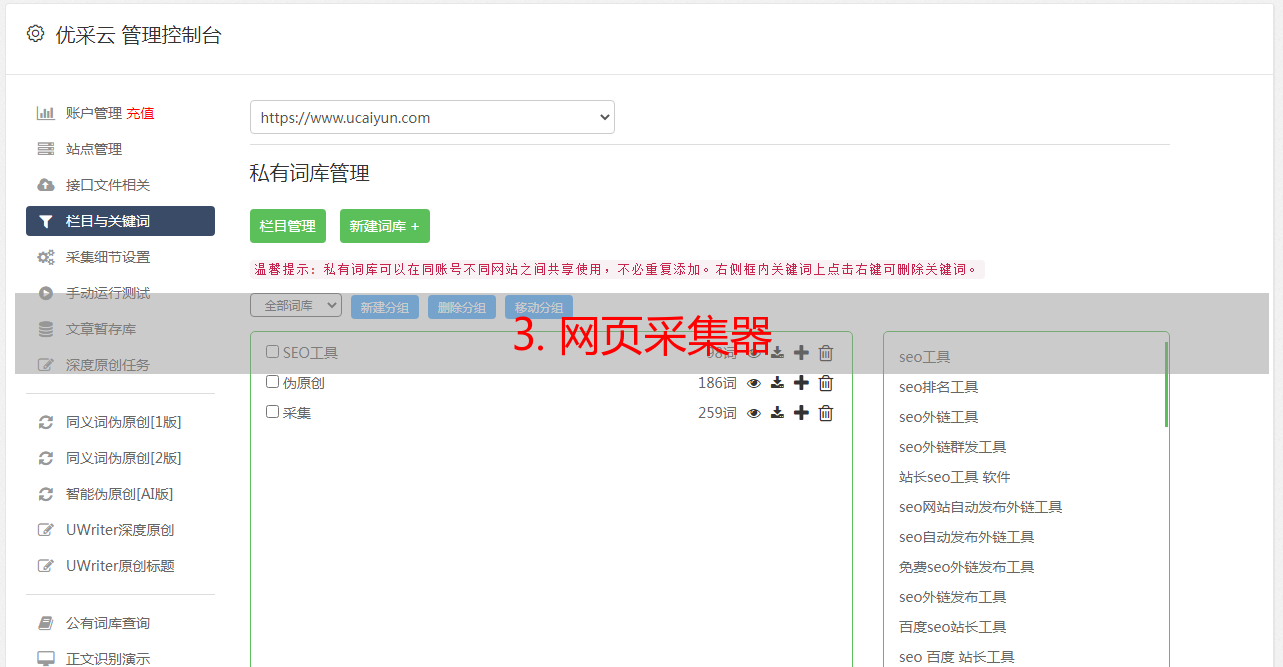Click the server icon for 站点管理
The image size is (1283, 667).
[x=46, y=149]
